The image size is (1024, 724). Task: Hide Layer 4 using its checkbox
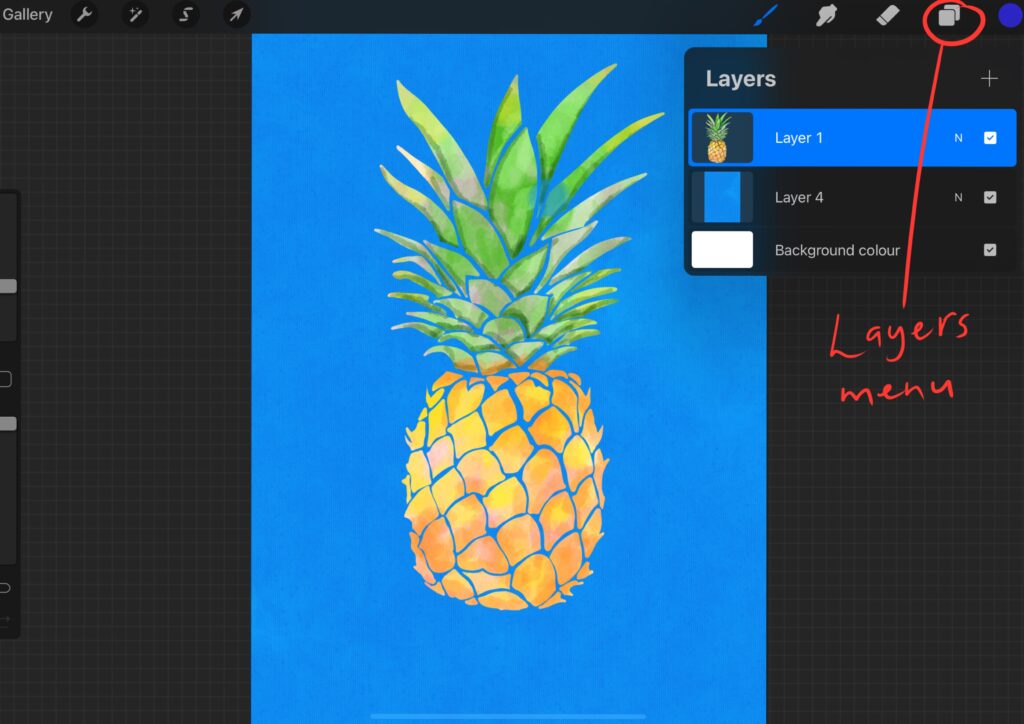[x=991, y=196]
